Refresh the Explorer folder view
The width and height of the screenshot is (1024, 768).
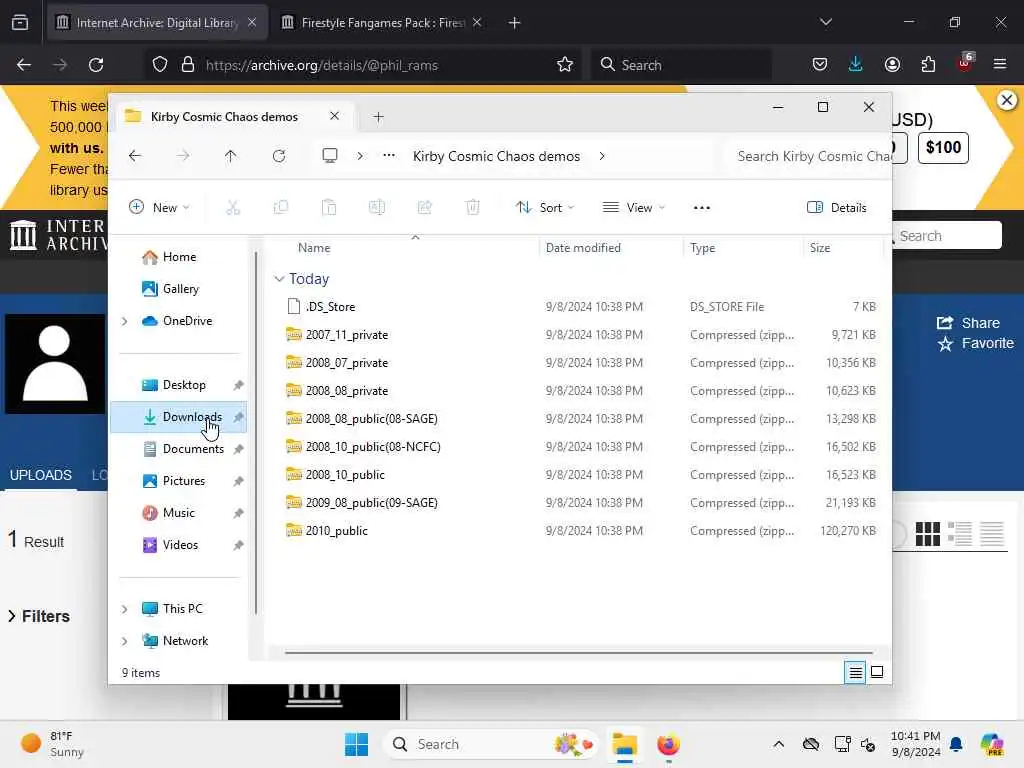[x=279, y=156]
